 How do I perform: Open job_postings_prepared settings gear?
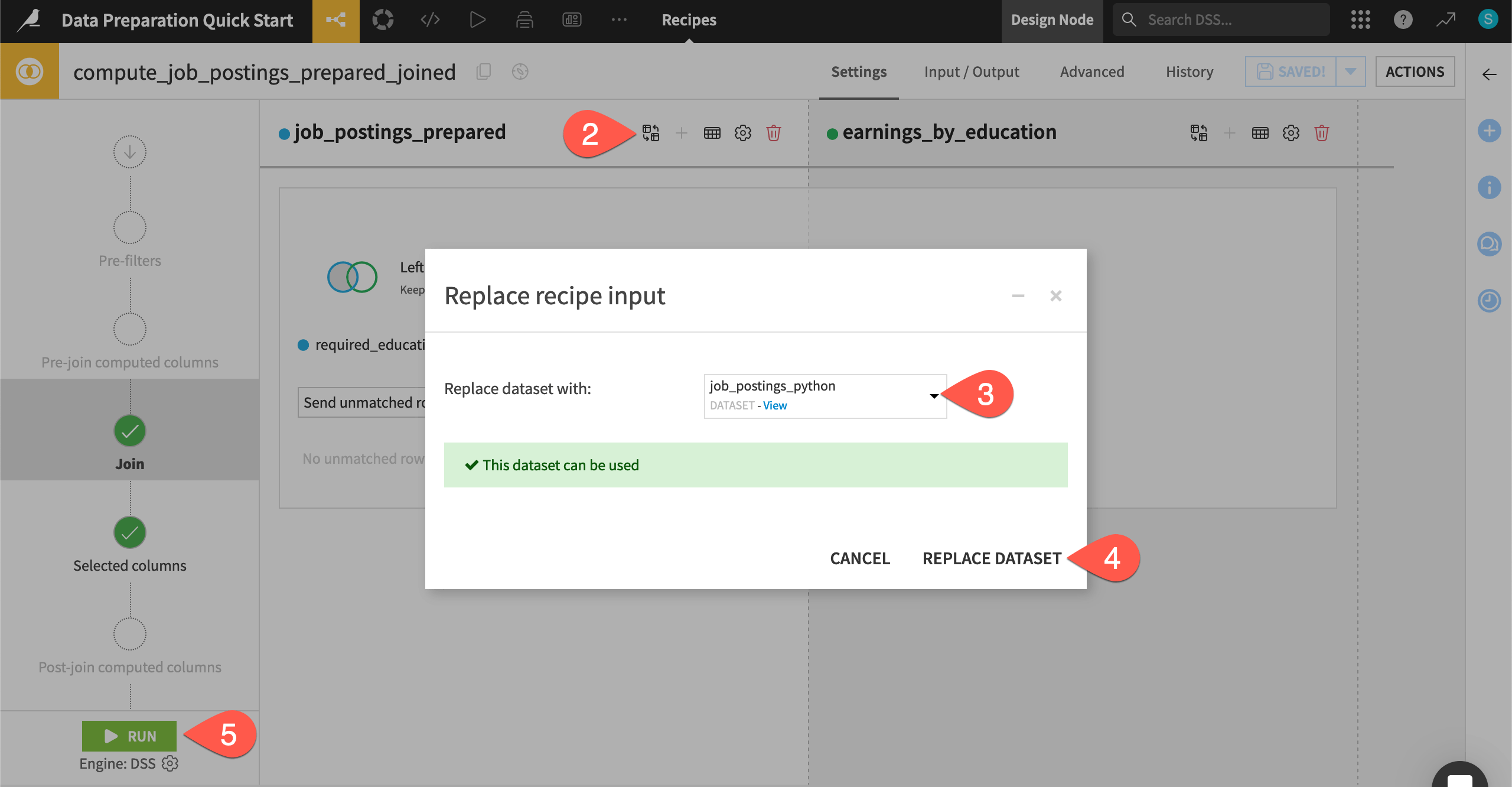(x=742, y=133)
